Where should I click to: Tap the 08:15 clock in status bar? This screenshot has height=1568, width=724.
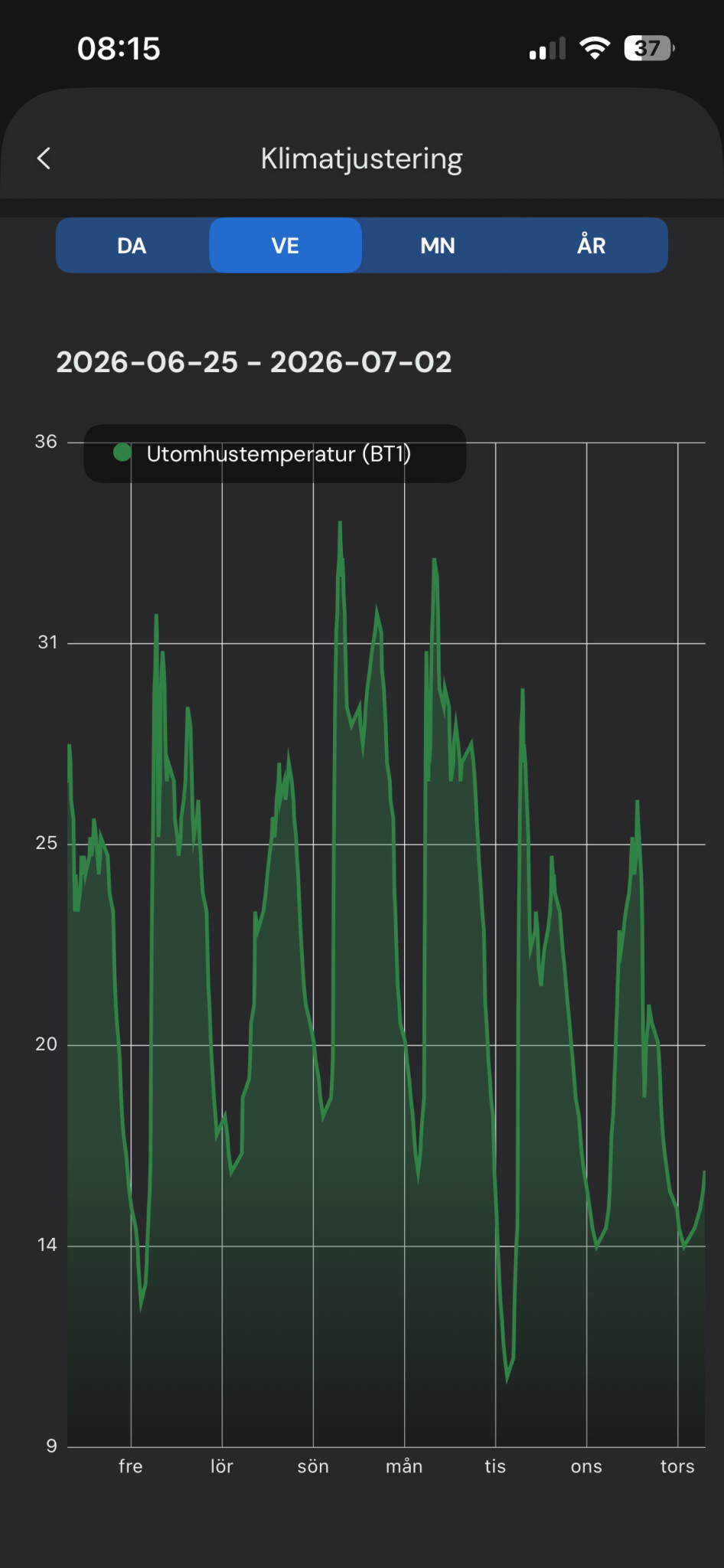click(119, 49)
